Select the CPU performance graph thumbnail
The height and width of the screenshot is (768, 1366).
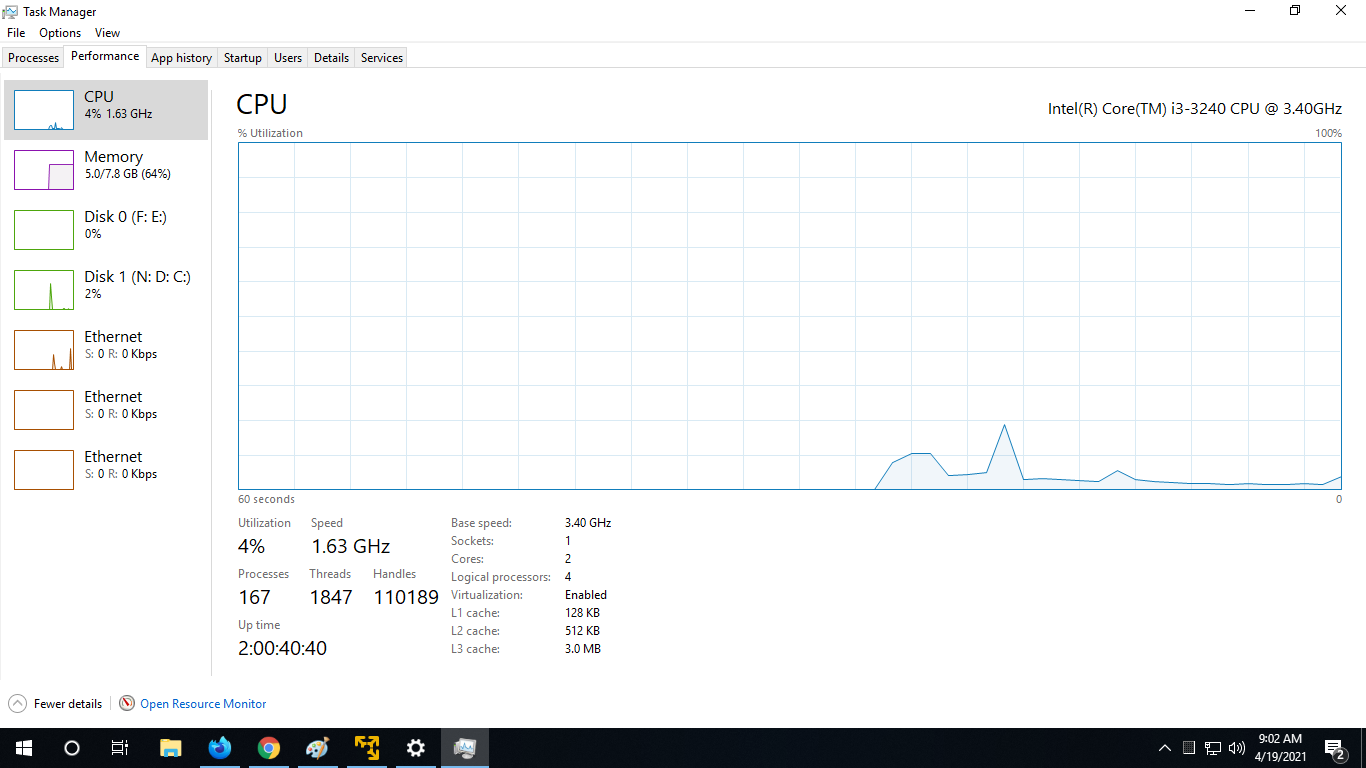(44, 110)
